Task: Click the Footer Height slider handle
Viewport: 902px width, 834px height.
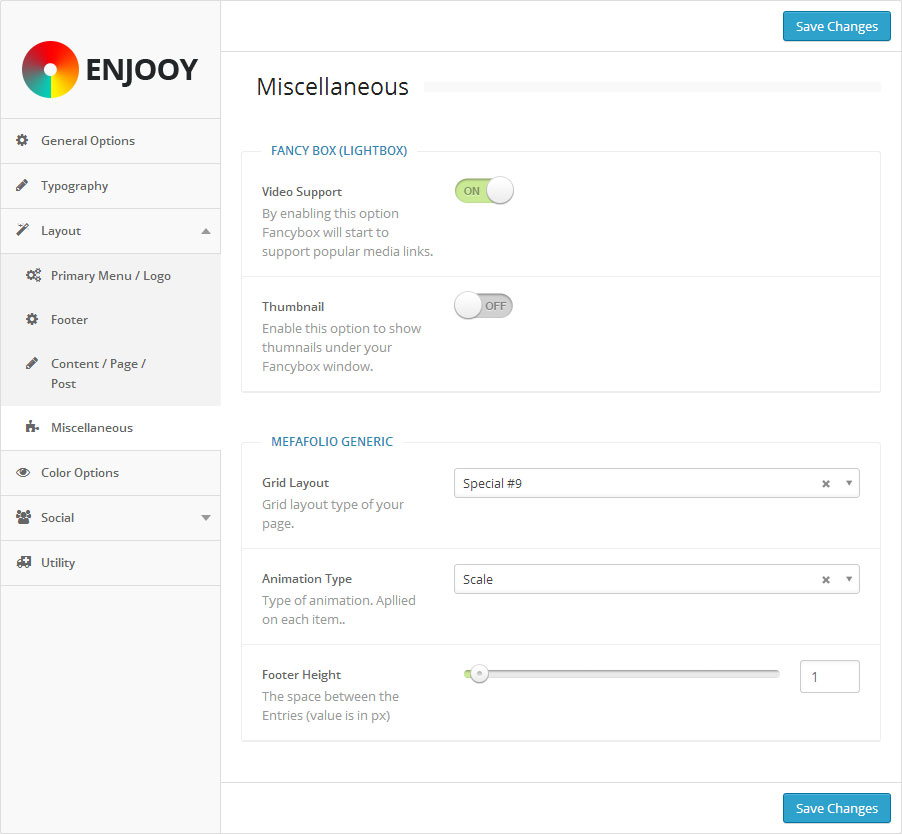Action: 479,674
